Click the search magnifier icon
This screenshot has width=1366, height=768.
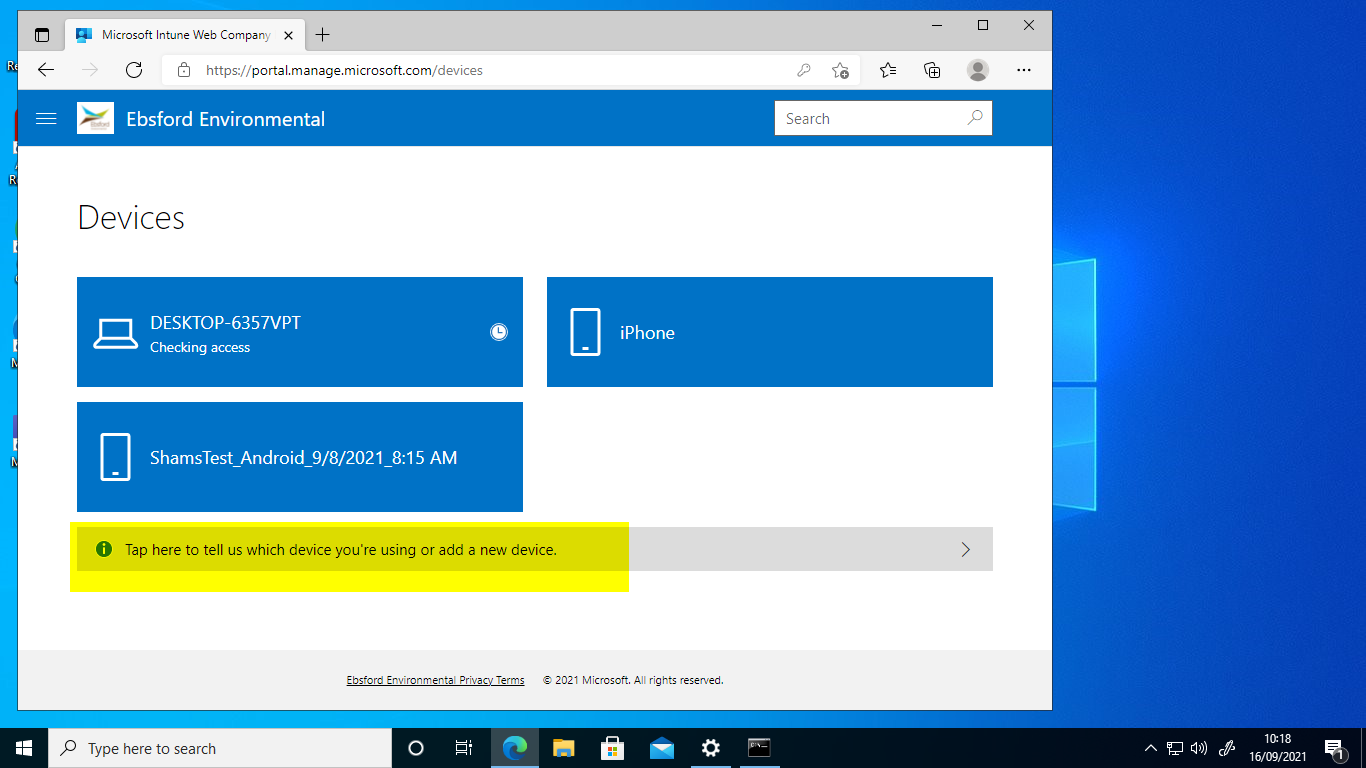(975, 118)
